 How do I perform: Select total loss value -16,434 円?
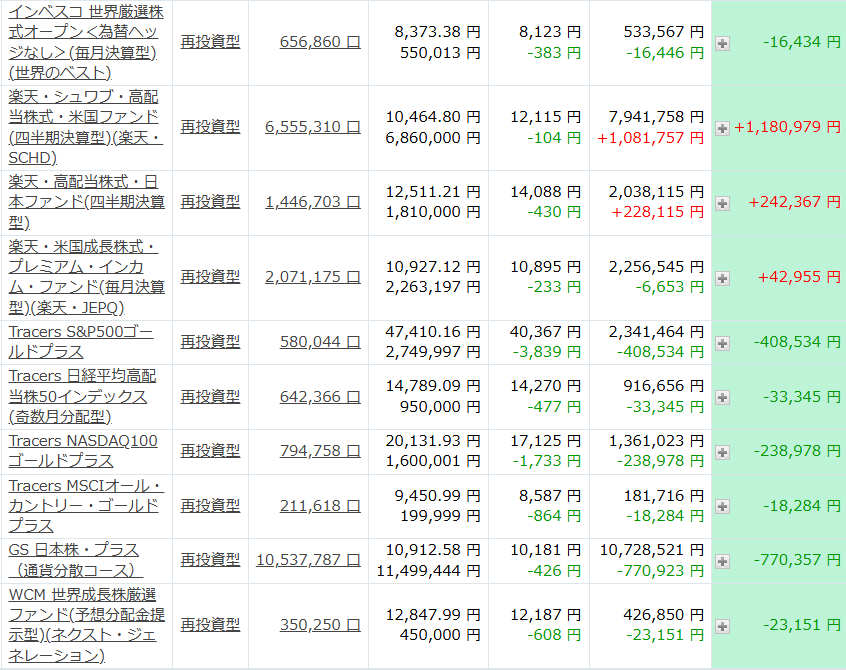(802, 42)
